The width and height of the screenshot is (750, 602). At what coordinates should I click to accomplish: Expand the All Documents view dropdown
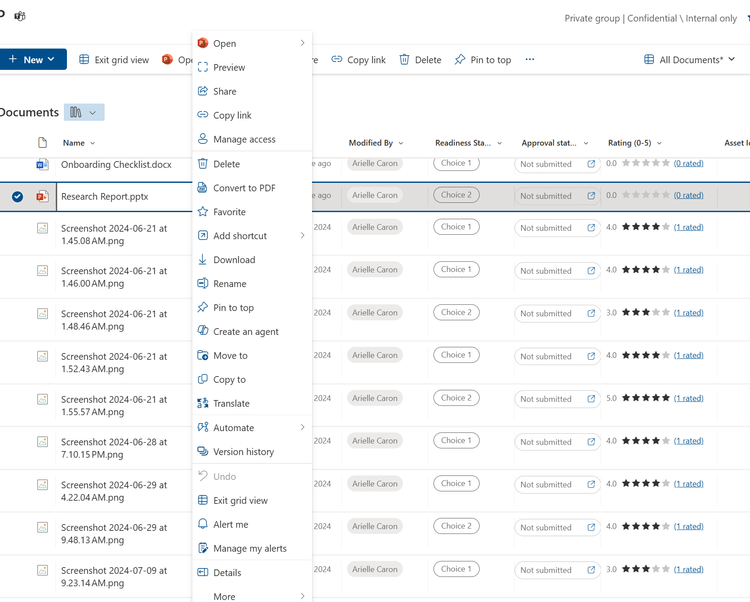pyautogui.click(x=689, y=60)
